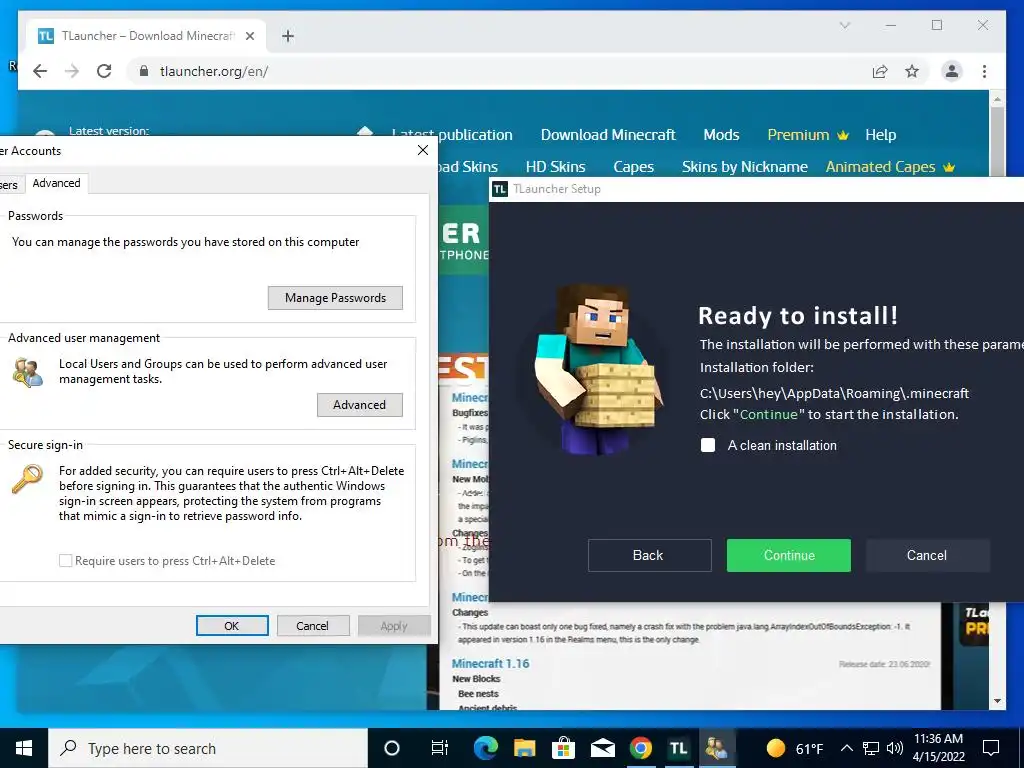
Task: Click the Local Users and Groups icon
Action: (x=27, y=372)
